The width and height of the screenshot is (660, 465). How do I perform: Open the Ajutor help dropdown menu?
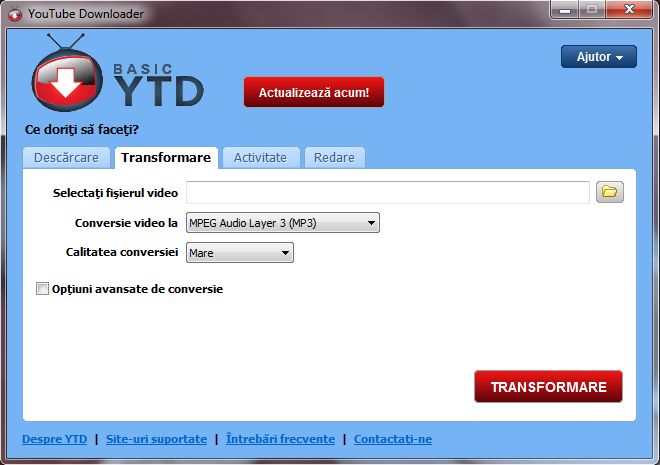point(599,57)
